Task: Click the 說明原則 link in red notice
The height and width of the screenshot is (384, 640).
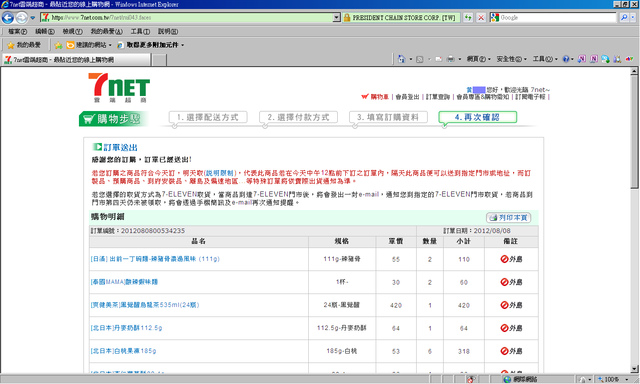Action: click(x=220, y=173)
